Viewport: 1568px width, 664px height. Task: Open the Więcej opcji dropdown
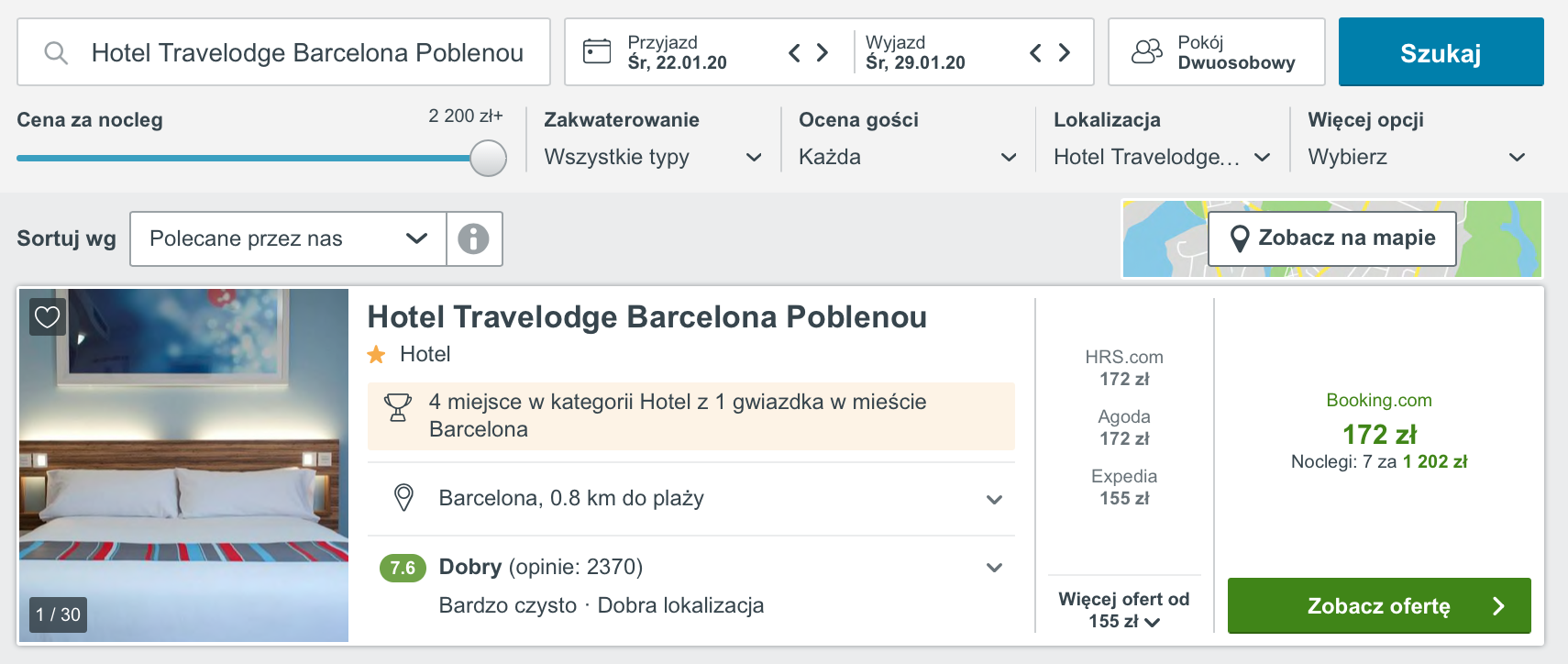tap(1417, 157)
